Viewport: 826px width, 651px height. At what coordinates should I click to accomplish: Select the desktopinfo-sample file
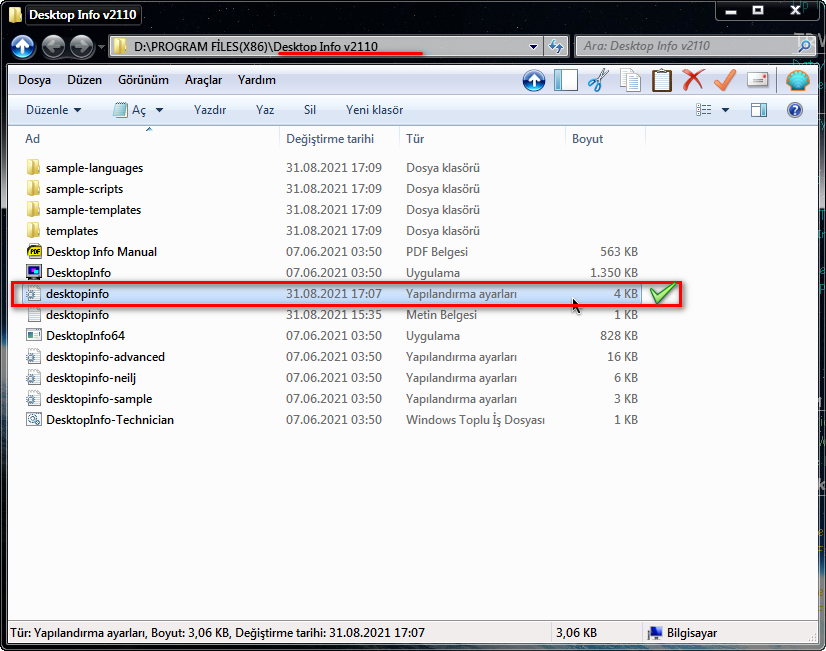(x=332, y=399)
